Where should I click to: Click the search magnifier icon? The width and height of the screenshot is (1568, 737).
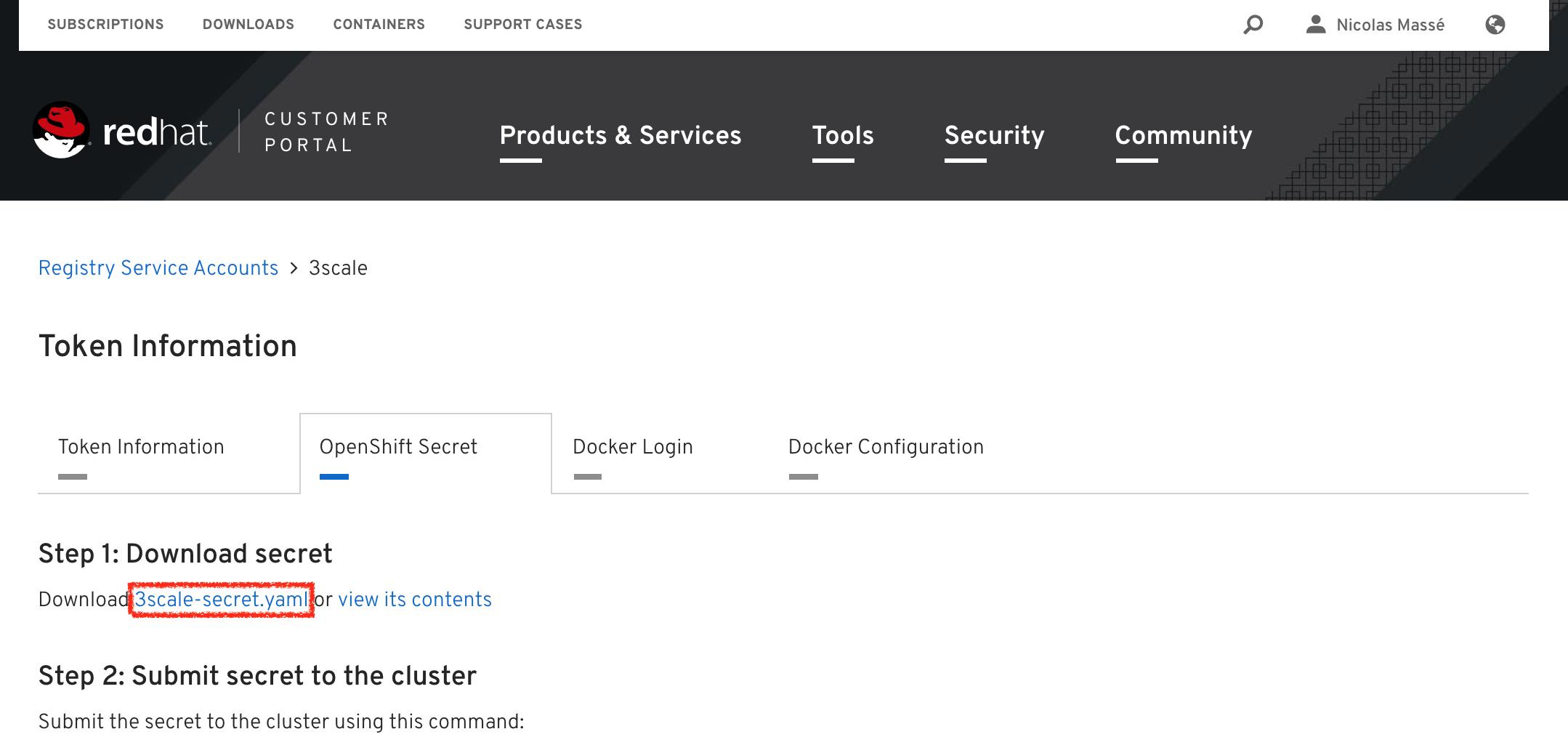1253,25
